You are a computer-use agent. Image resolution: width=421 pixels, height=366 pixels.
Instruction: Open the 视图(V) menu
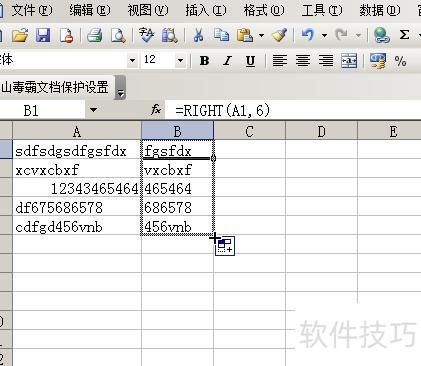tap(148, 10)
